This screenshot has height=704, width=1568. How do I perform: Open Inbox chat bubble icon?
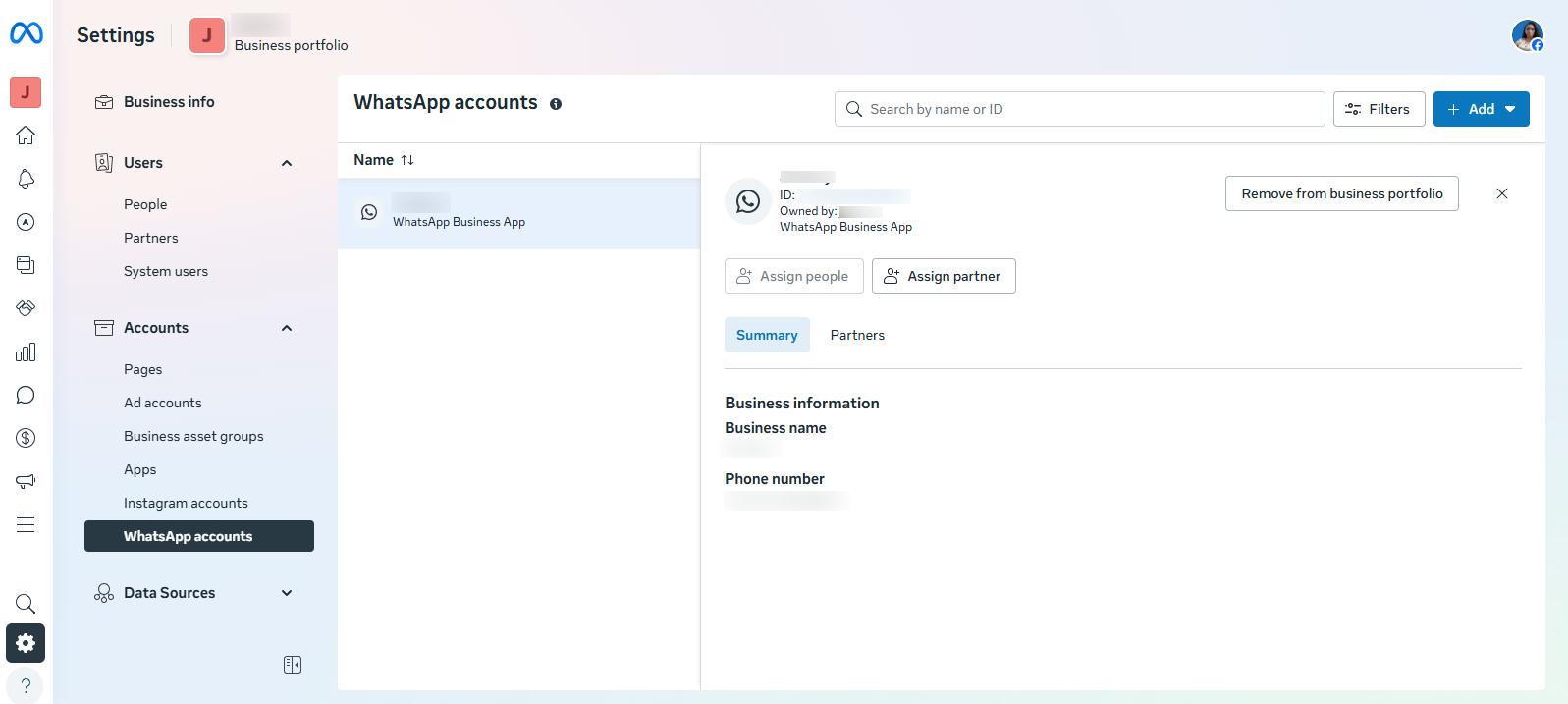click(x=26, y=395)
